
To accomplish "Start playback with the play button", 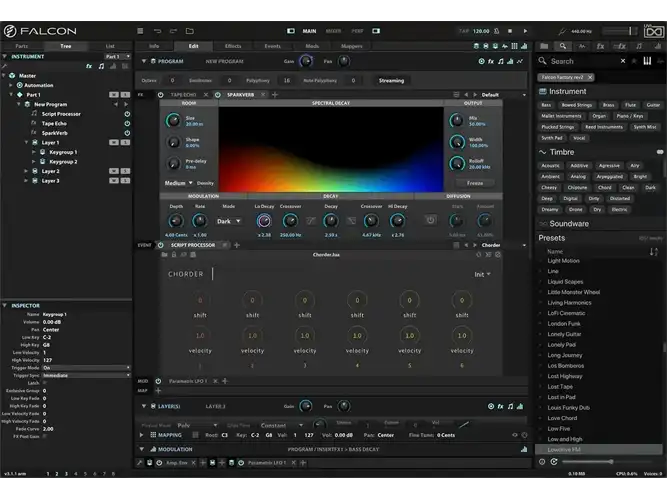I will 525,31.
